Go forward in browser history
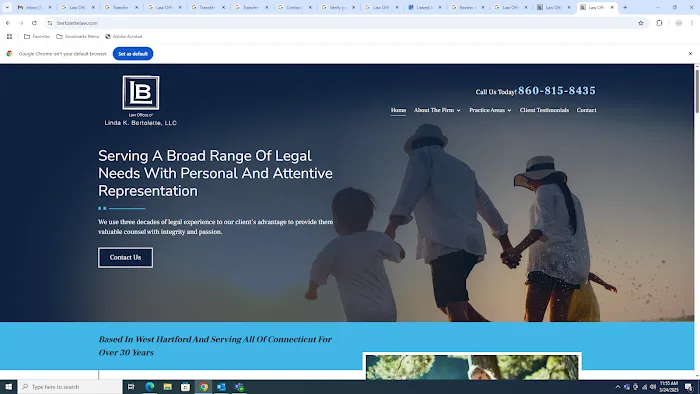The image size is (700, 394). point(21,23)
